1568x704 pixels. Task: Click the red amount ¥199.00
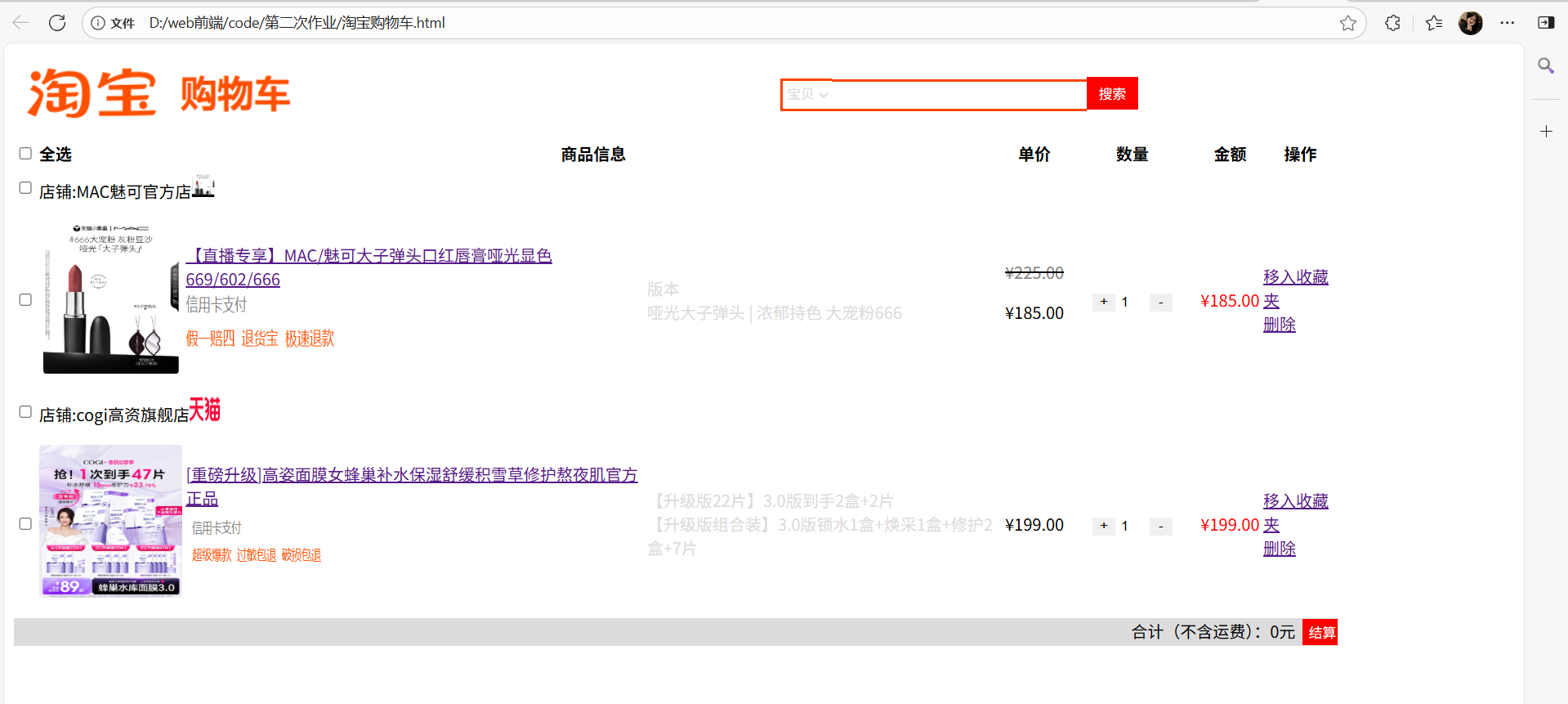coord(1230,525)
